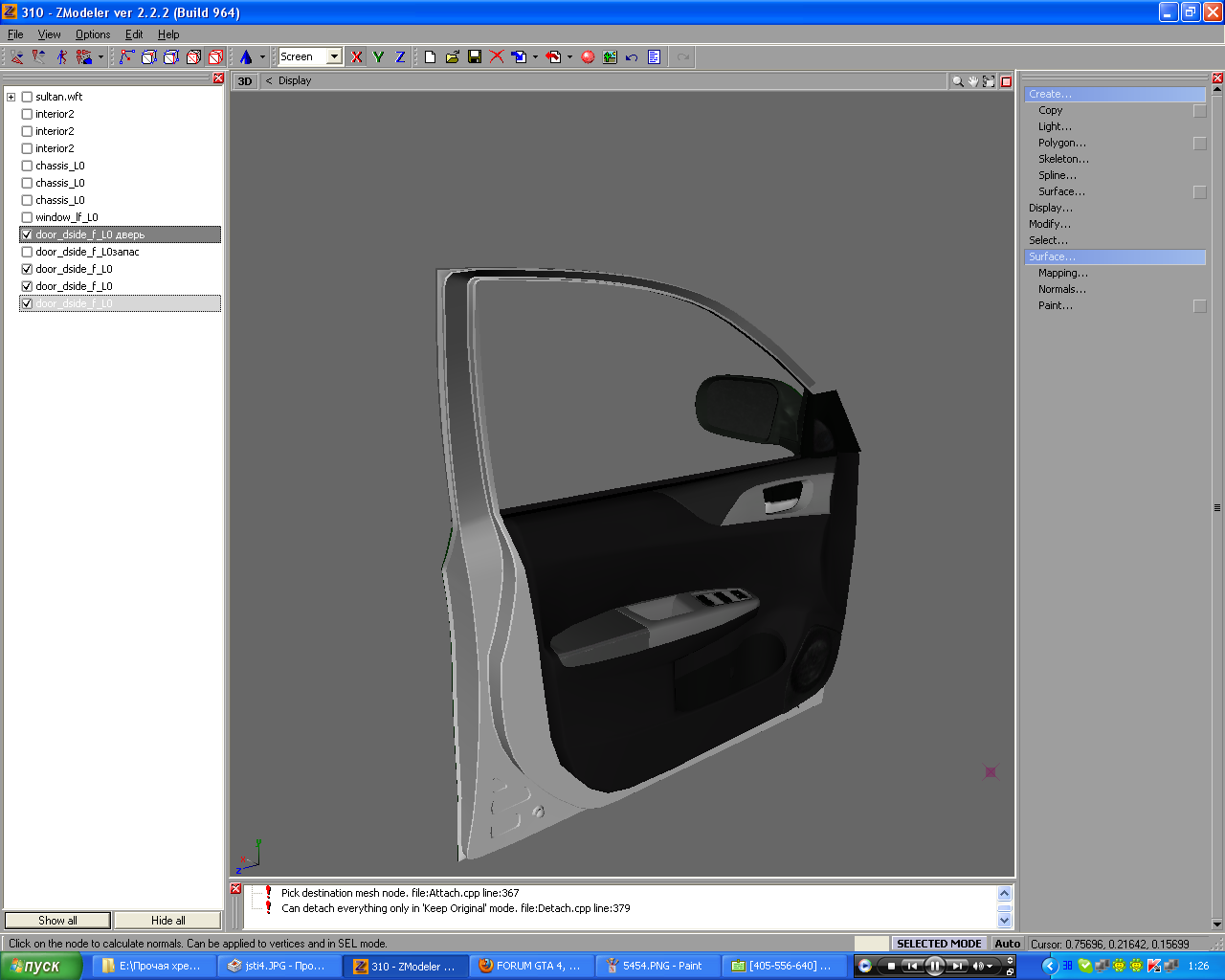Viewport: 1225px width, 980px height.
Task: Click the zoom magnifier in 3D viewport header
Action: pyautogui.click(x=957, y=81)
